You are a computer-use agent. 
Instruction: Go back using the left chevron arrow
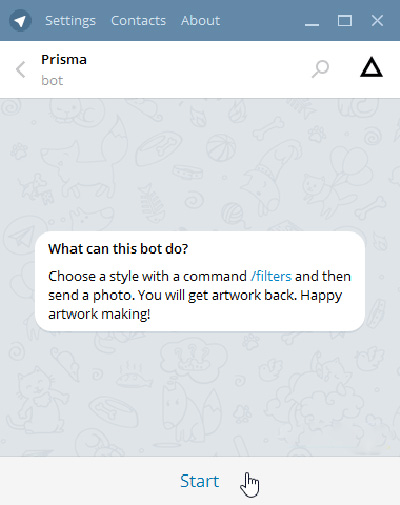tap(21, 70)
